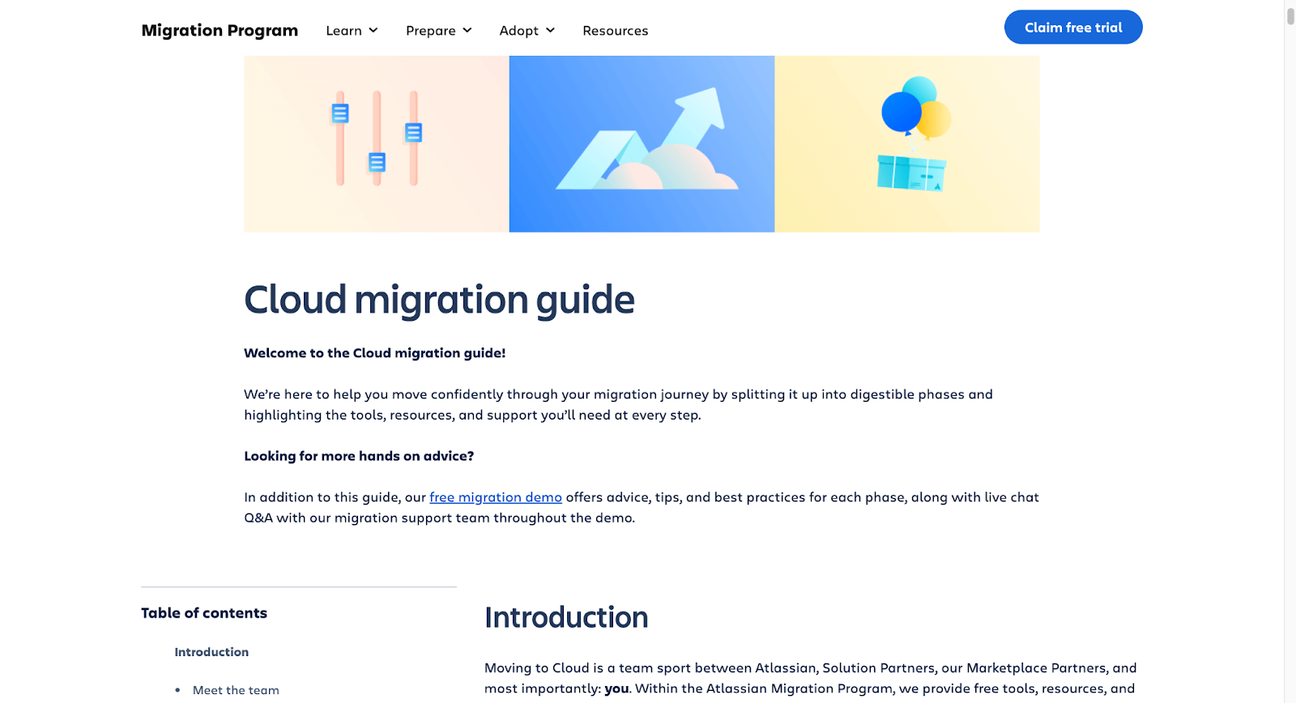
Task: Expand the Prepare navigation dropdown
Action: pos(466,30)
